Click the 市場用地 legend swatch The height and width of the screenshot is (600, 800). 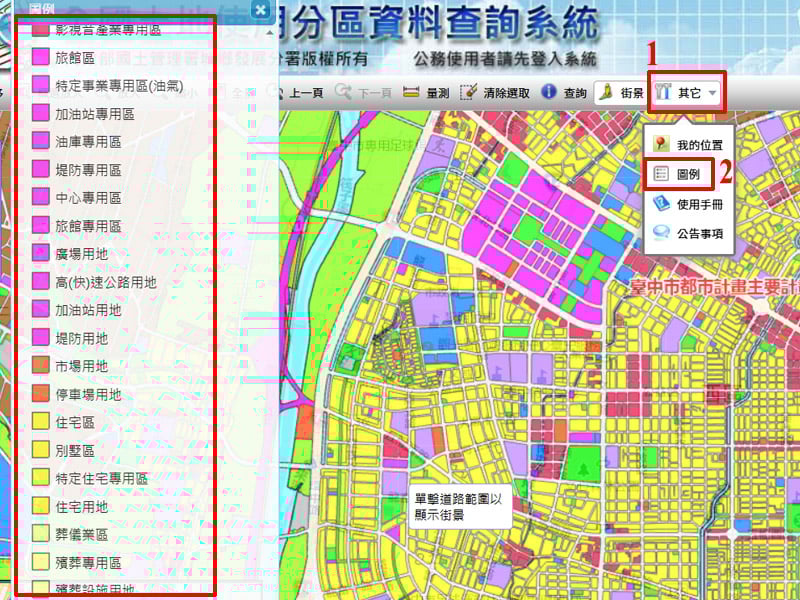click(41, 366)
